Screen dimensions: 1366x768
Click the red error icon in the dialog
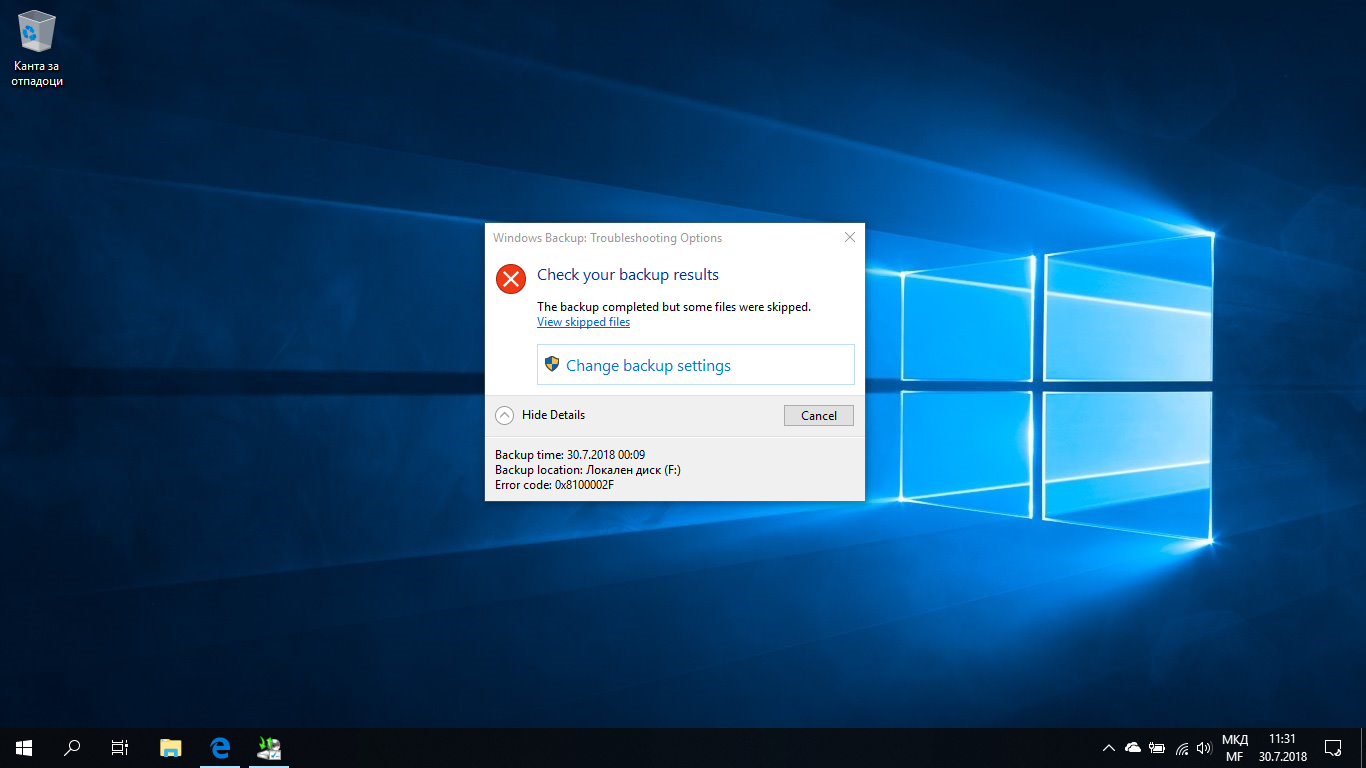pos(511,279)
